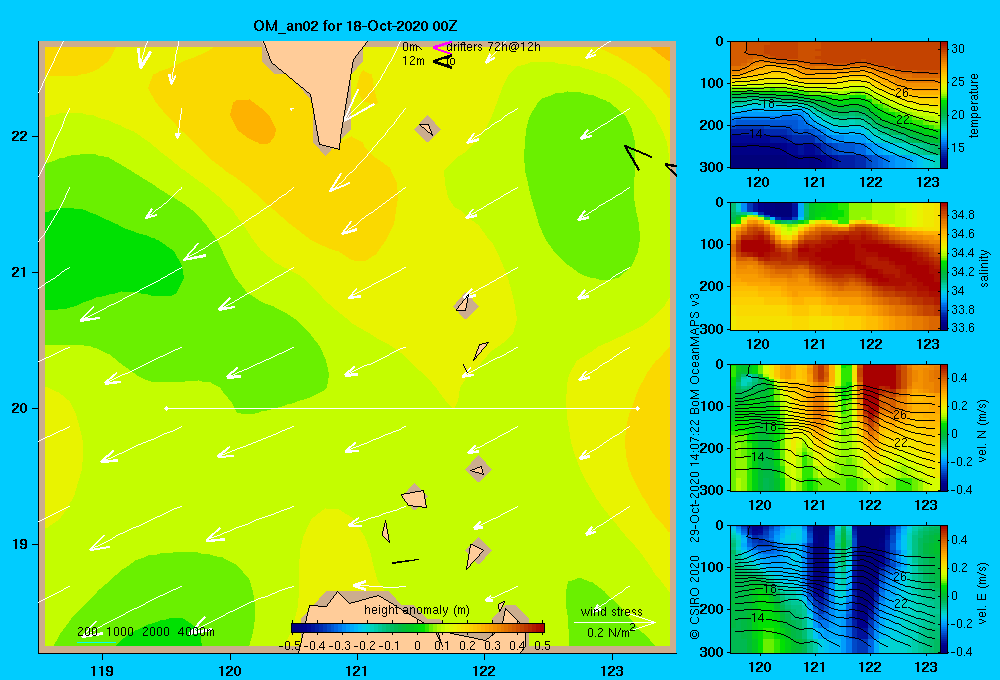Click the '12m' drifter depth label
This screenshot has width=1000, height=680.
(413, 61)
